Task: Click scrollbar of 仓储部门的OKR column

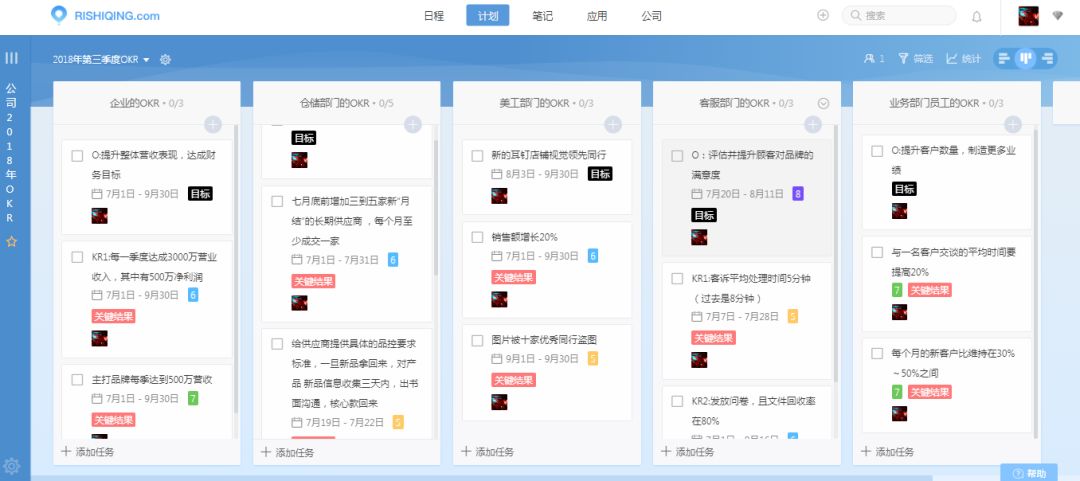Action: click(435, 207)
